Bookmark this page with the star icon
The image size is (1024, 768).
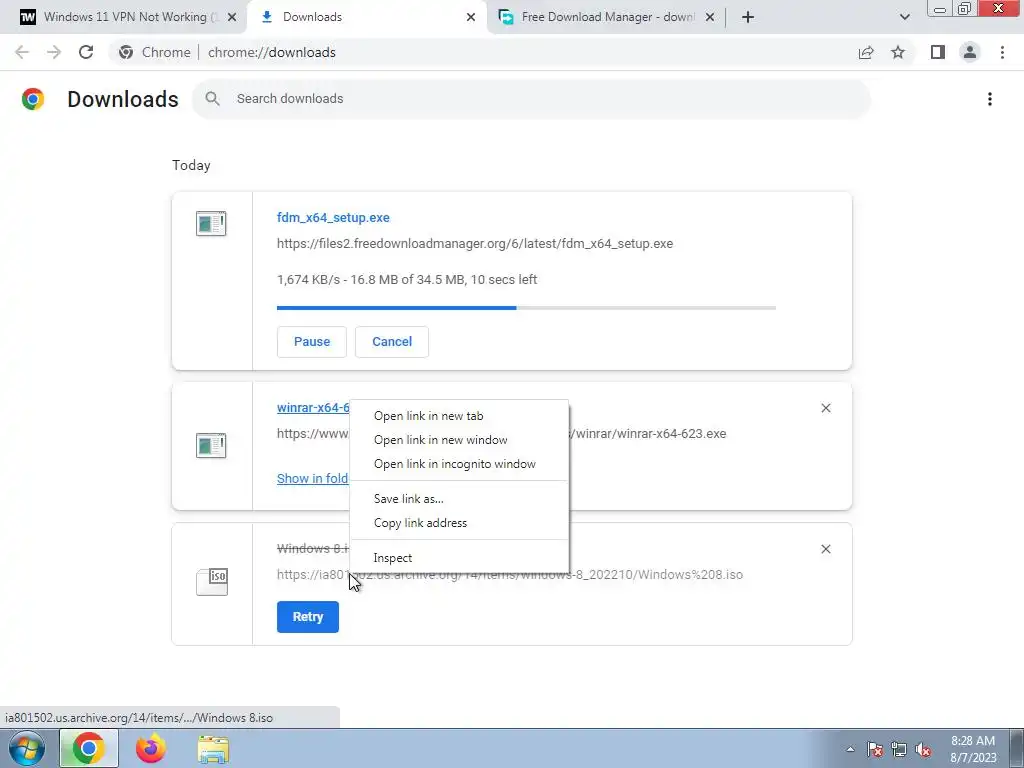(x=898, y=52)
